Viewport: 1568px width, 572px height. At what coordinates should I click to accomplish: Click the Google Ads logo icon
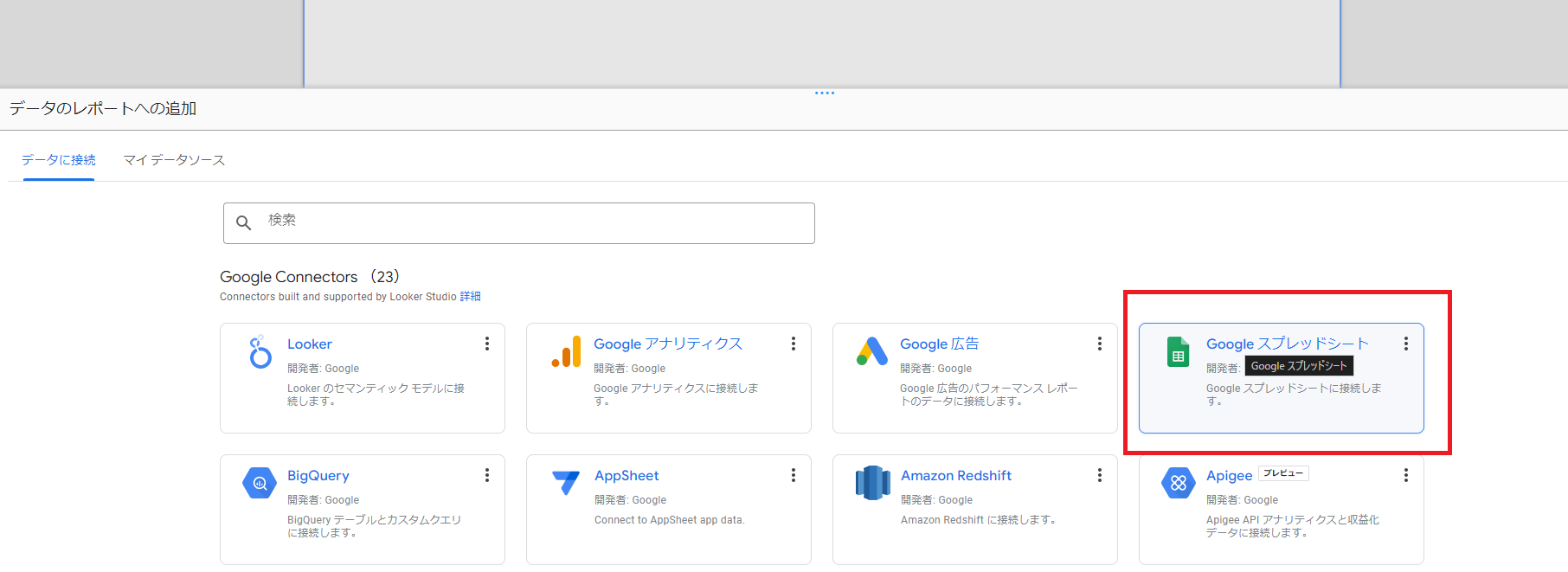(872, 351)
